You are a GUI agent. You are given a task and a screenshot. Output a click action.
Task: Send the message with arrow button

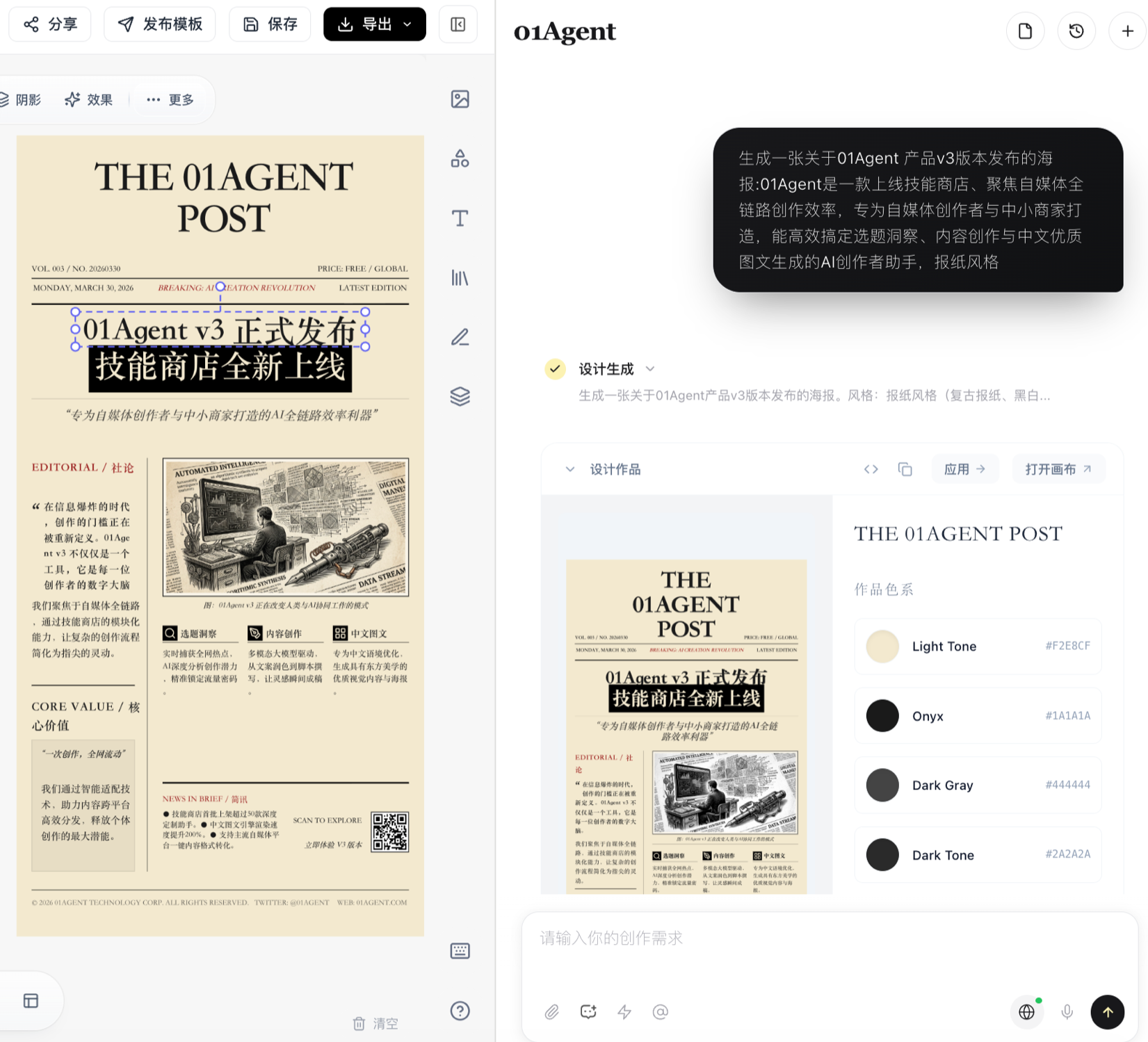[x=1108, y=1012]
